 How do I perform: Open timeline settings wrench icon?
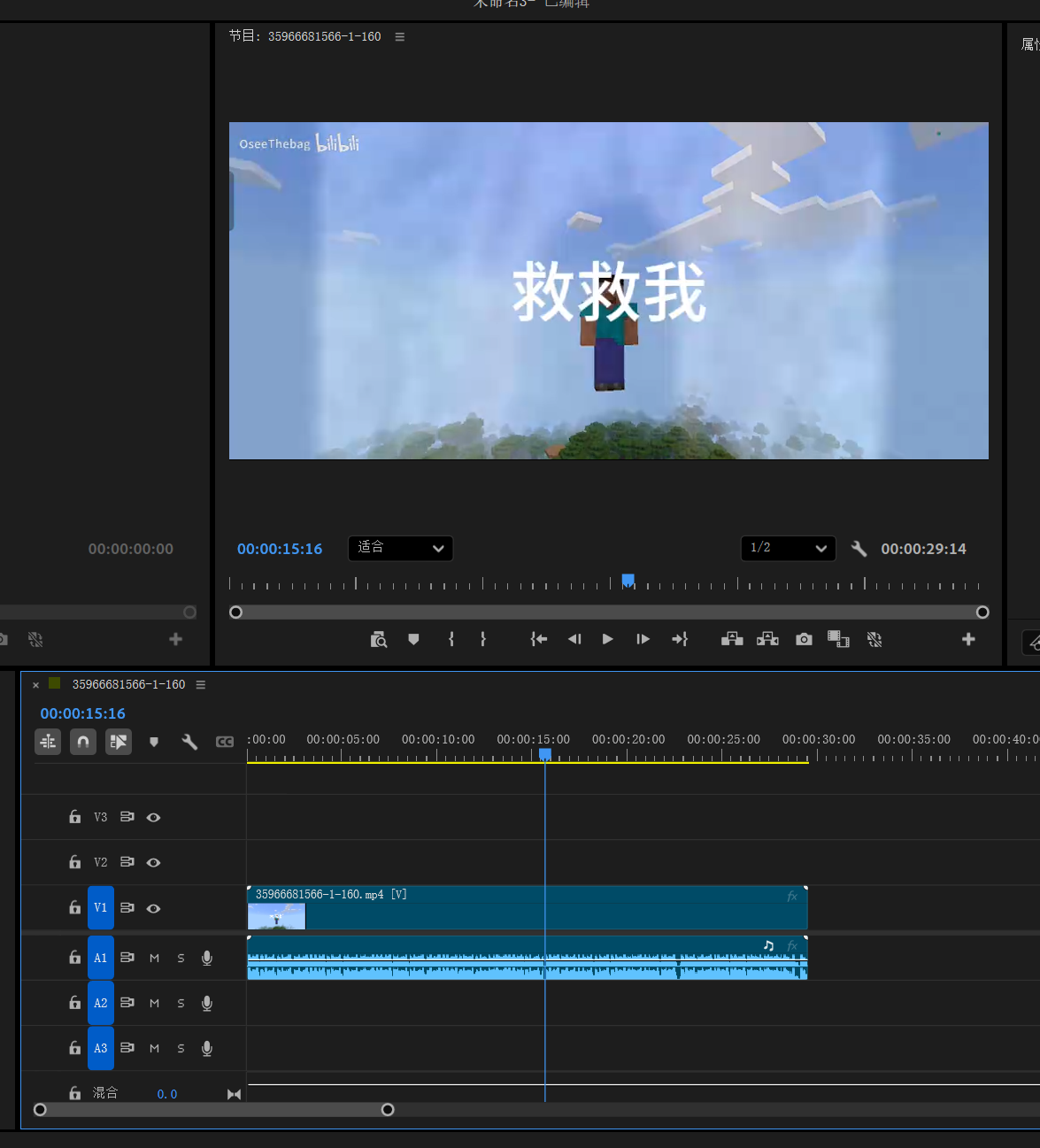click(189, 742)
